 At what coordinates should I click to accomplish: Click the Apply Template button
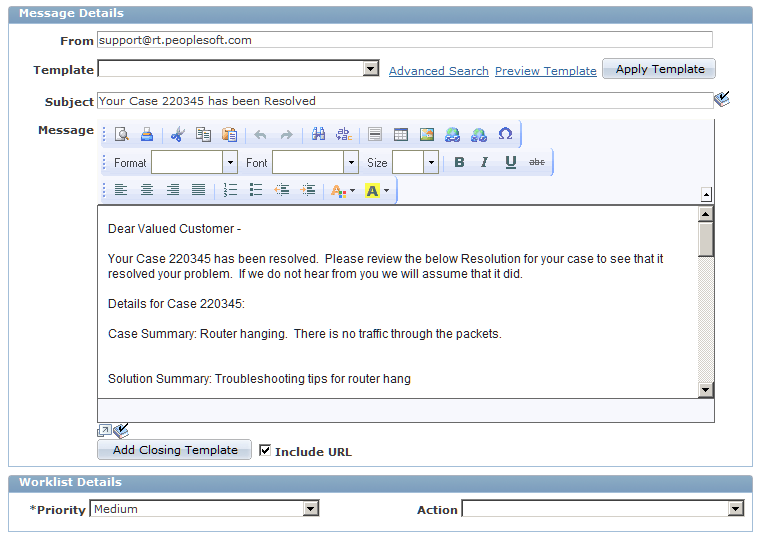(659, 69)
